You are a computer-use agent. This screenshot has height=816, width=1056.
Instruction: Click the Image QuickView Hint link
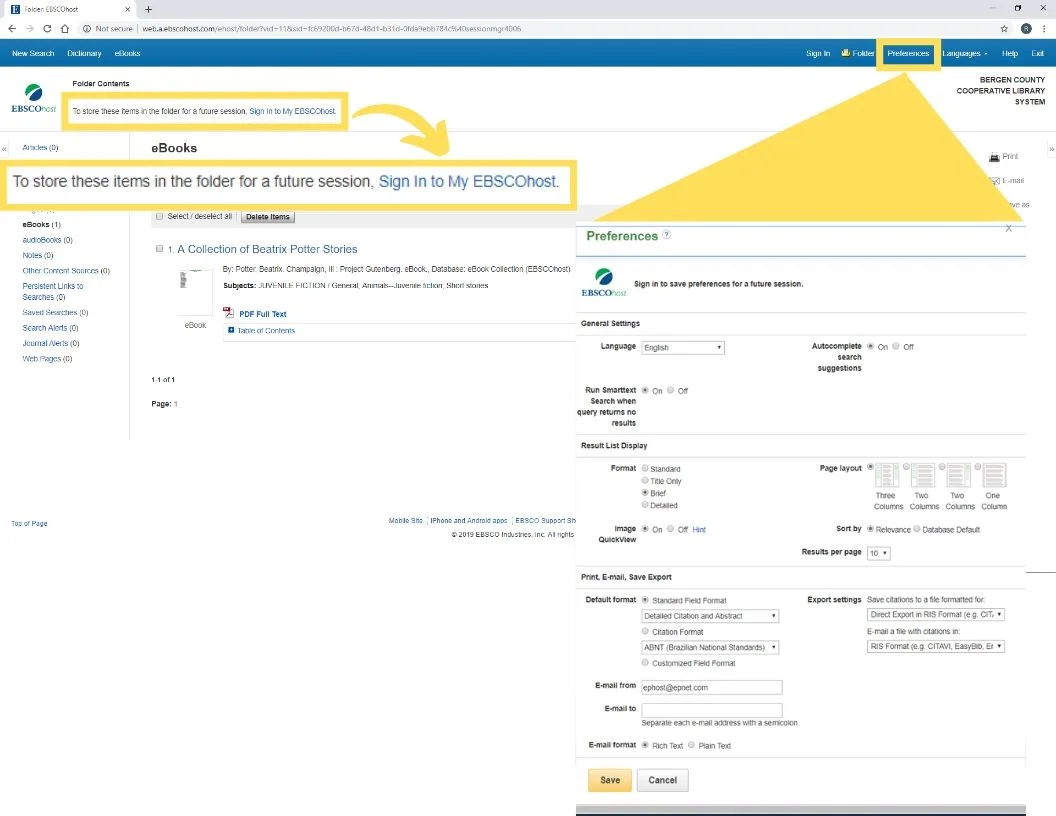[x=699, y=529]
